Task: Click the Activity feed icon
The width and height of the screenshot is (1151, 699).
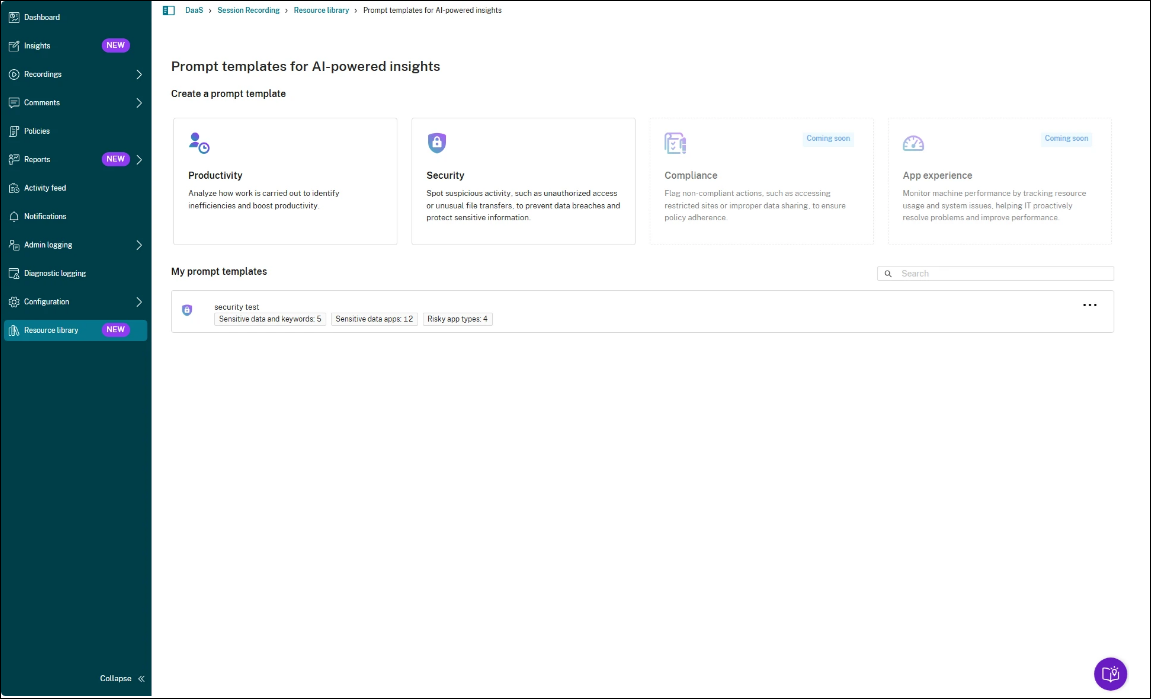Action: (13, 188)
